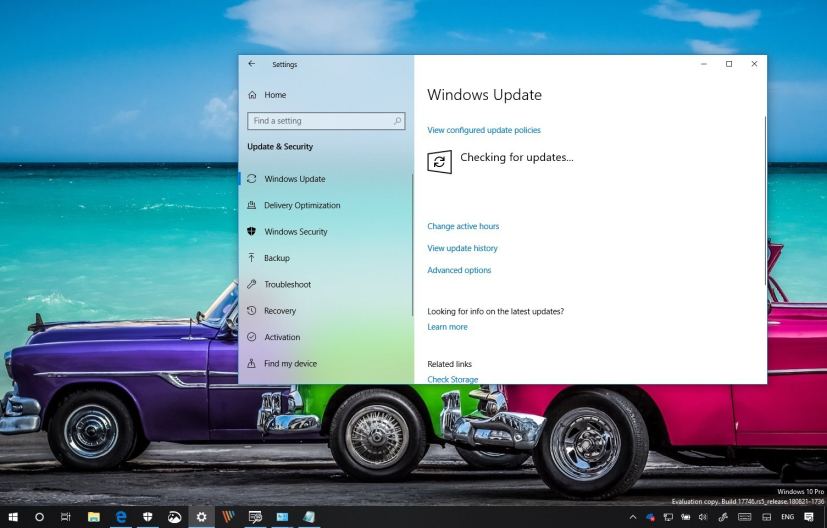The width and height of the screenshot is (827, 528).
Task: Launch File Explorer from the taskbar
Action: click(x=94, y=517)
